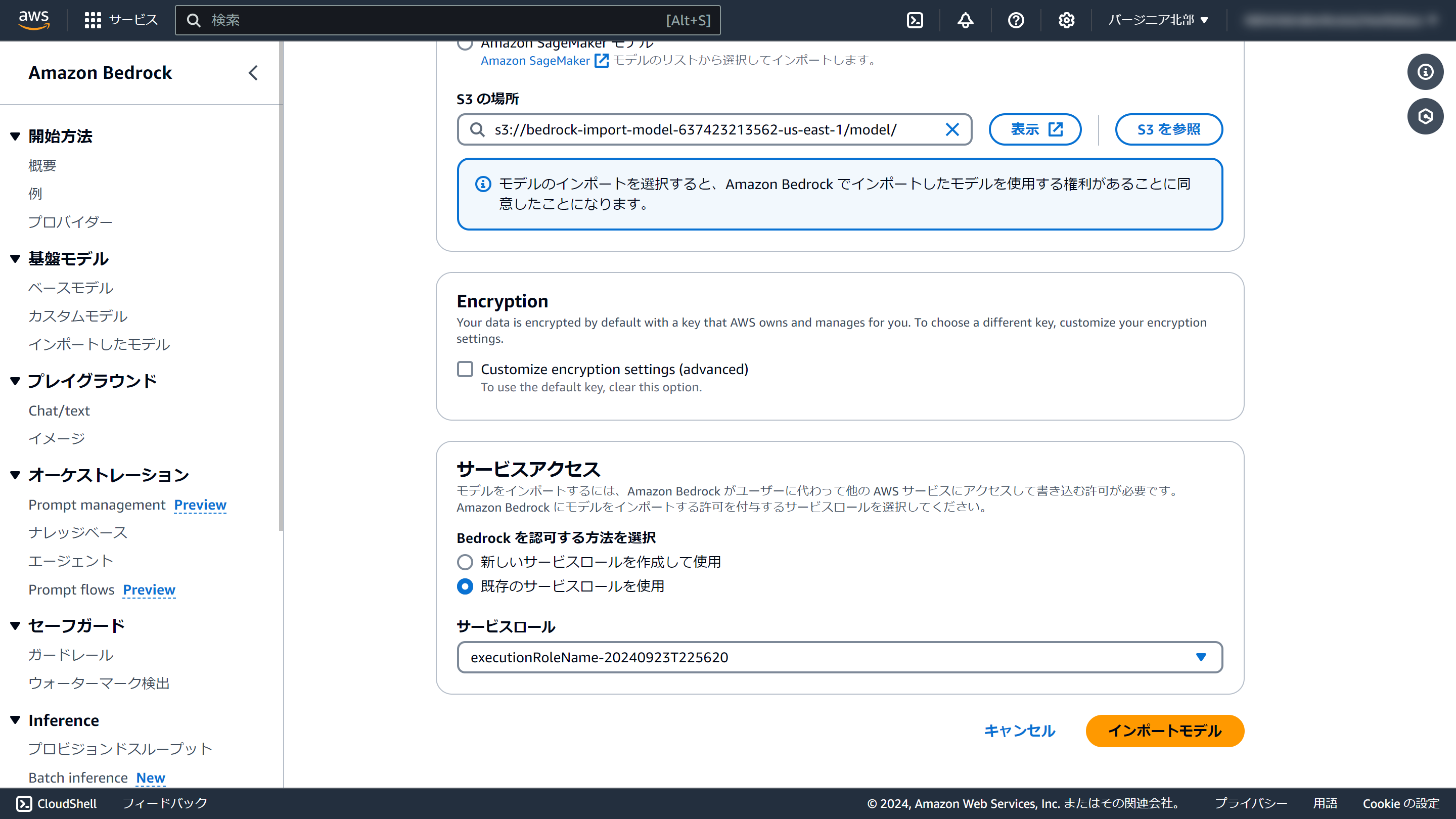1456x819 pixels.
Task: Enable Customize encryption settings checkbox
Action: tap(465, 369)
